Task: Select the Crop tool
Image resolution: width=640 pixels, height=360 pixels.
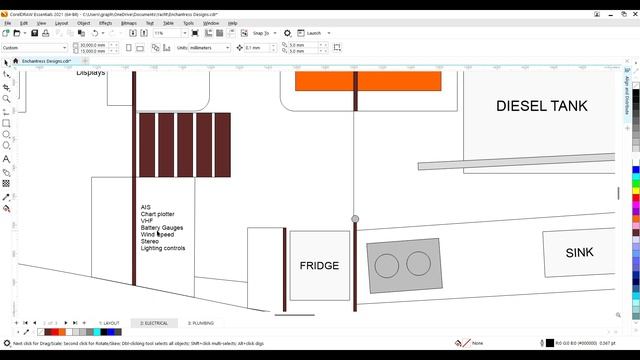Action: point(6,87)
